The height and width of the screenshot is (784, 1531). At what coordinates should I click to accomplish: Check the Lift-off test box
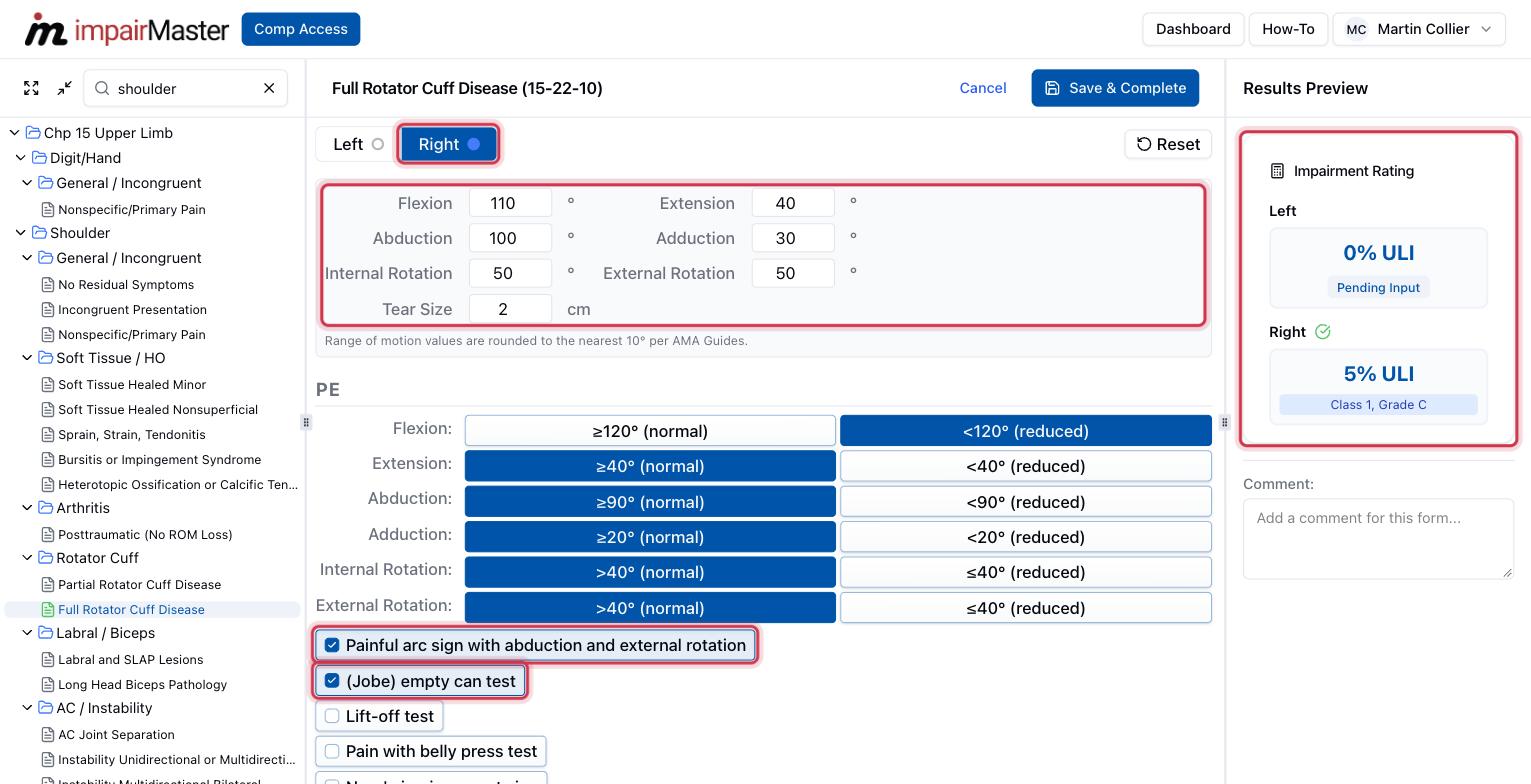pos(332,716)
